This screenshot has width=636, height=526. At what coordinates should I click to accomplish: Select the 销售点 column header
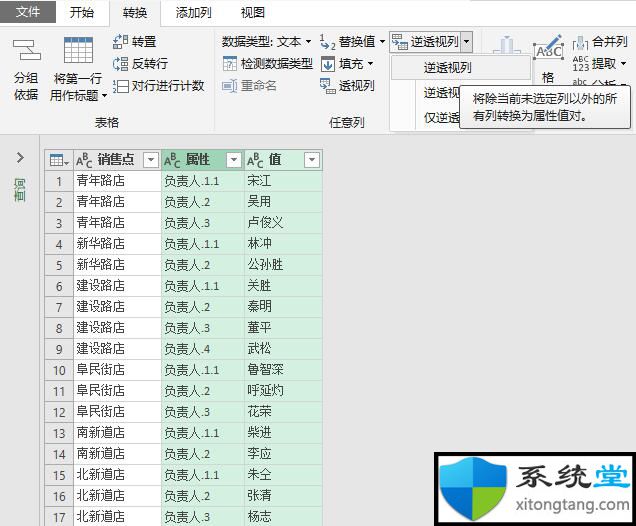pos(116,160)
